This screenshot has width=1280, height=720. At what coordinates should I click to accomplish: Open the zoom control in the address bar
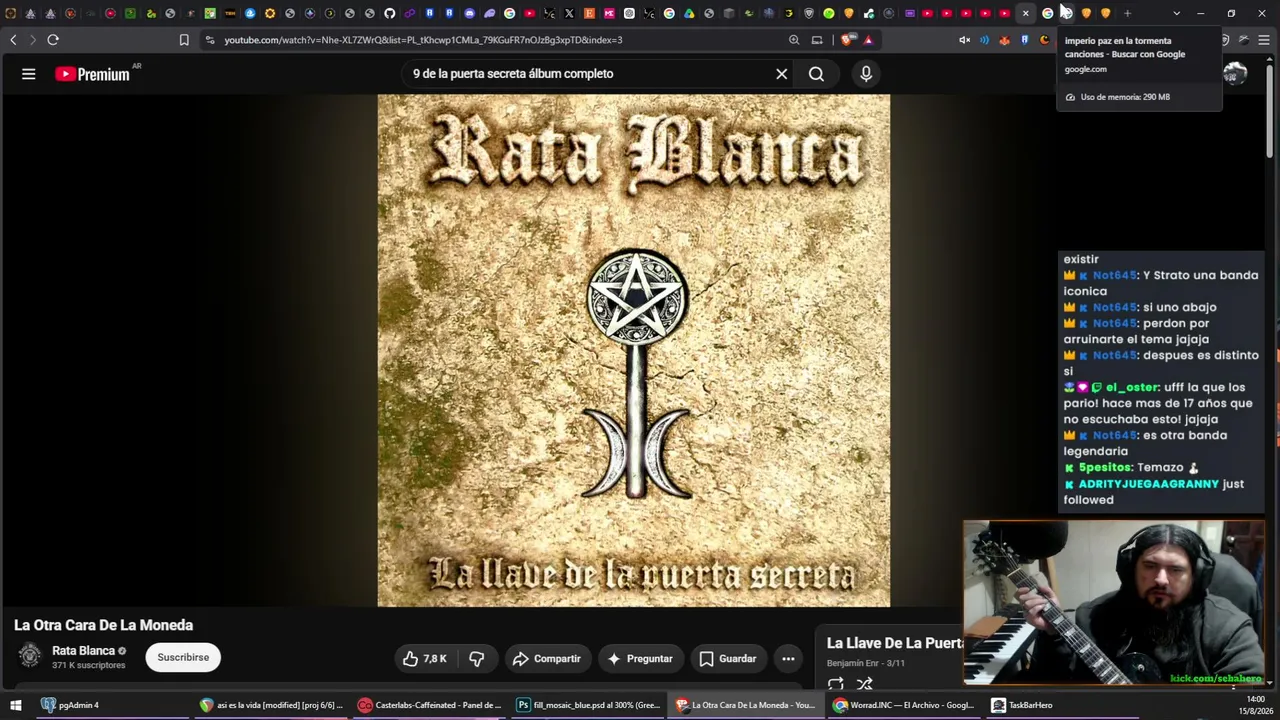pos(794,40)
